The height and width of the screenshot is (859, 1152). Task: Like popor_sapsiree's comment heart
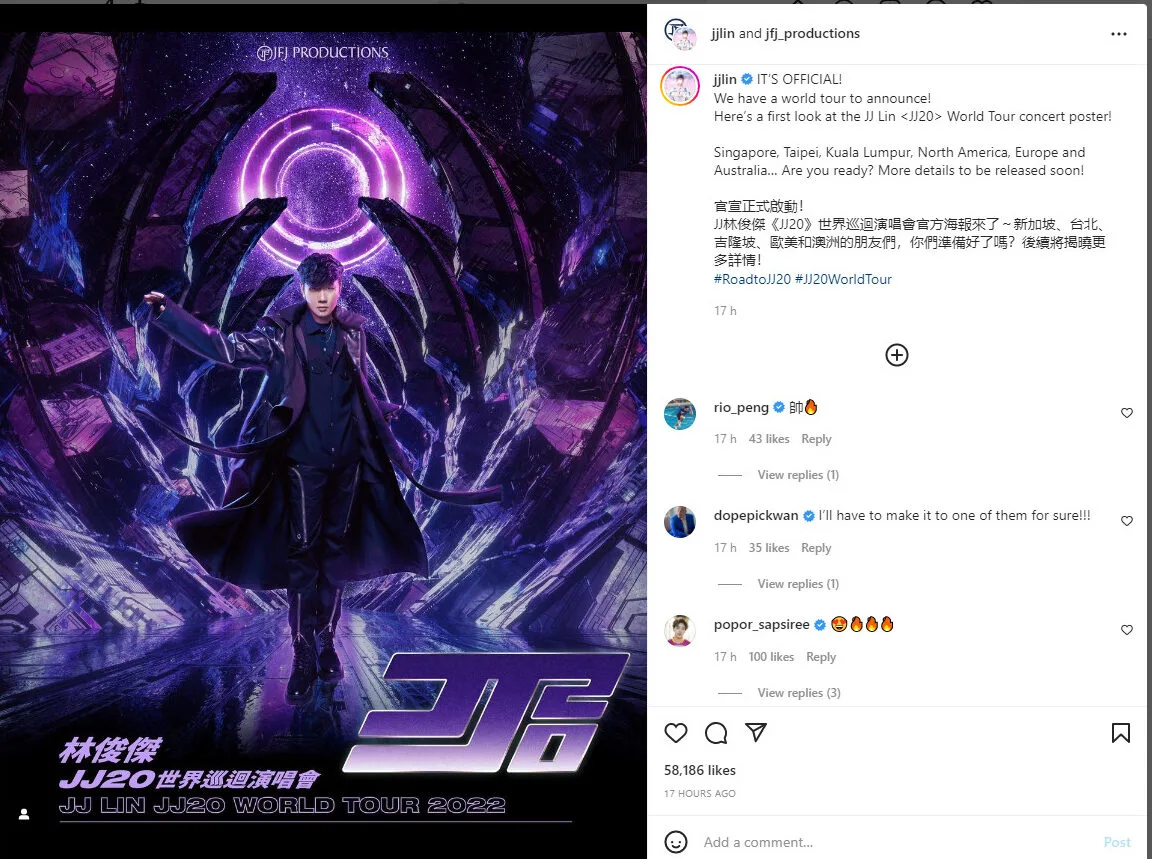click(1126, 630)
